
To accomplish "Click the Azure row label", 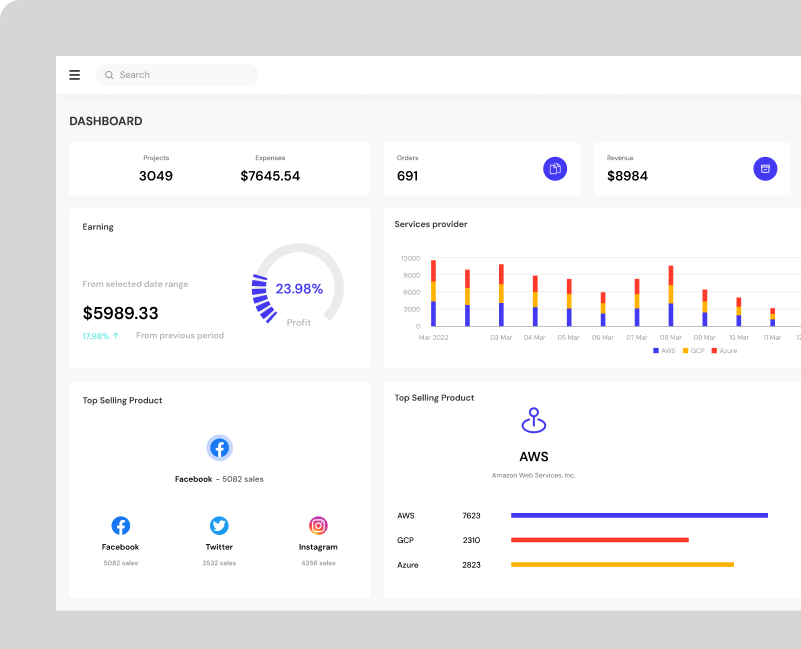I will click(408, 565).
